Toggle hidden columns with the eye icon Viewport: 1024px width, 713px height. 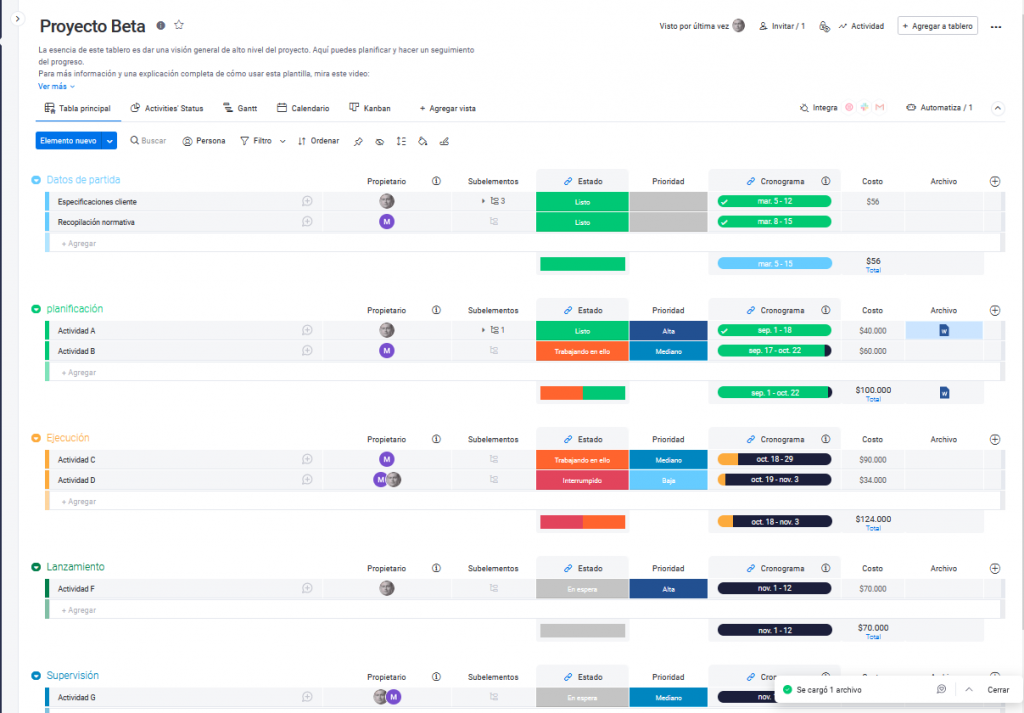point(380,141)
